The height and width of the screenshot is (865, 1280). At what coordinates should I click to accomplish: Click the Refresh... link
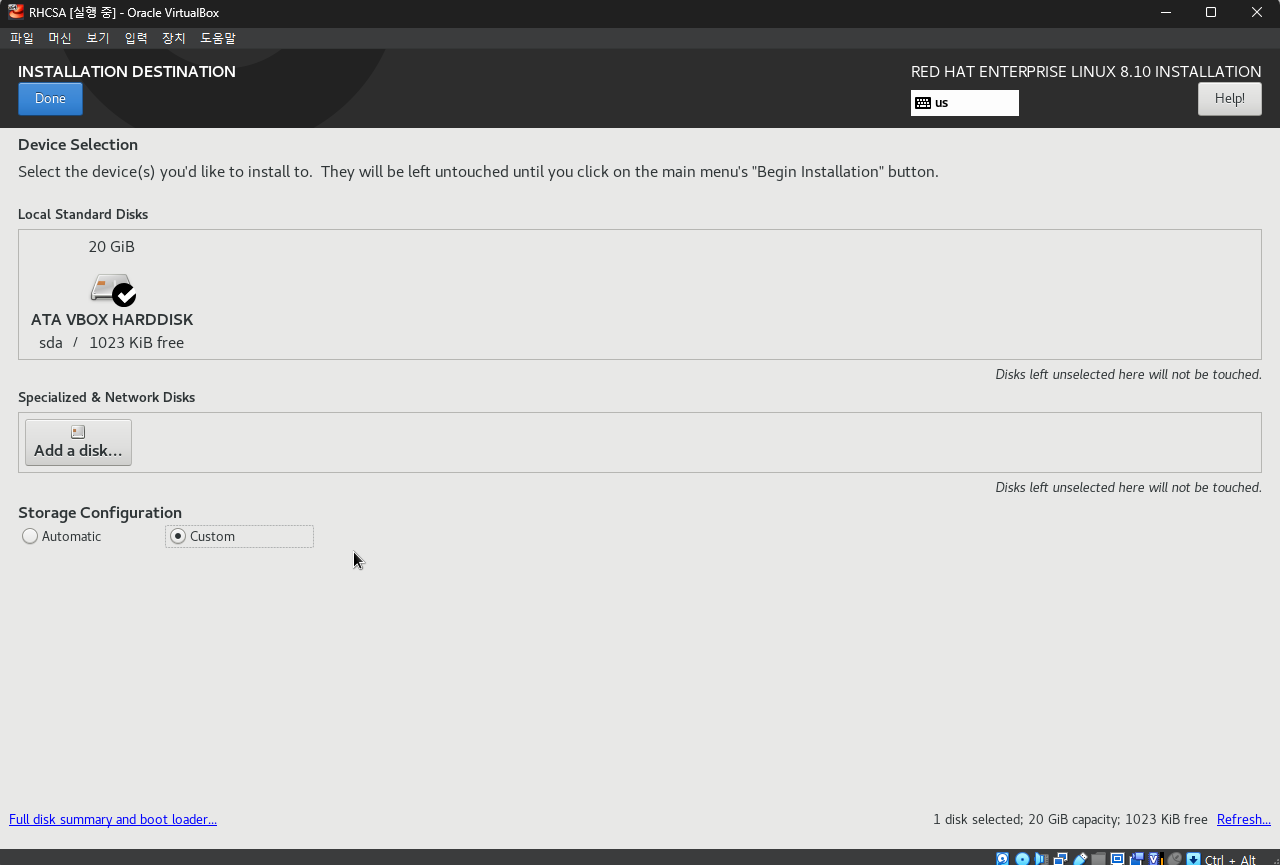coord(1243,819)
